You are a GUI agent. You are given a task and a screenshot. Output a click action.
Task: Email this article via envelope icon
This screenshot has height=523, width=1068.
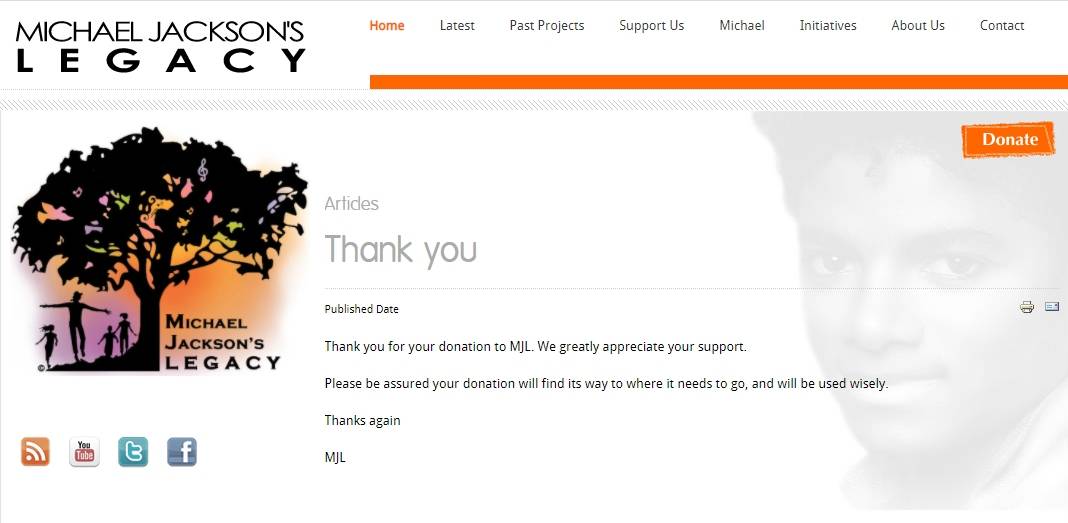click(1052, 306)
